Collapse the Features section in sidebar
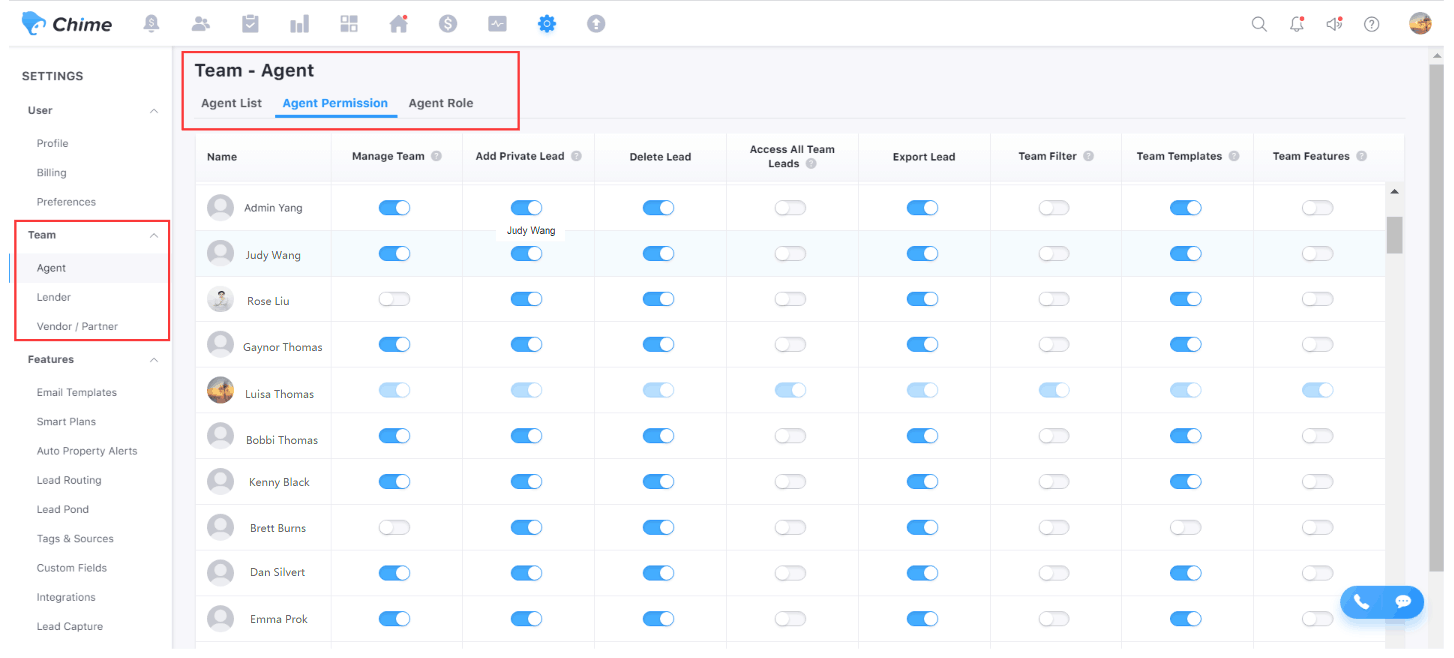Viewport: 1454px width, 658px height. [x=153, y=360]
